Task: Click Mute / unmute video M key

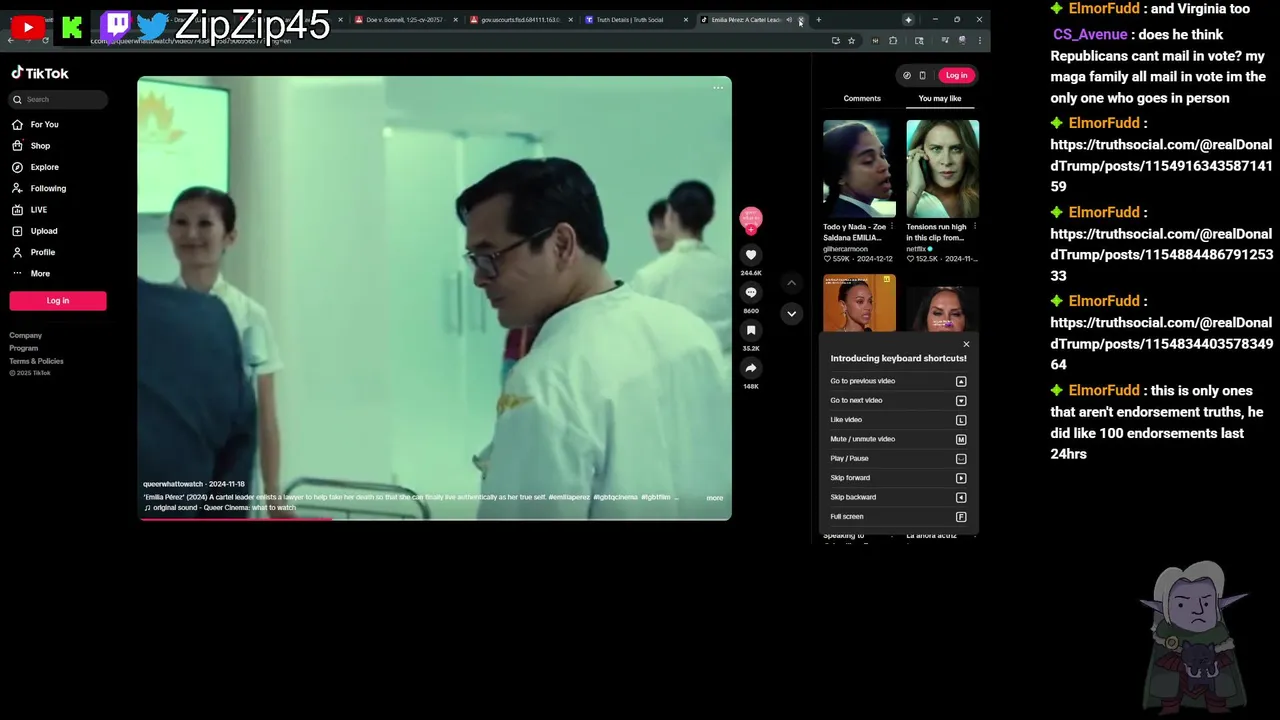Action: click(961, 439)
